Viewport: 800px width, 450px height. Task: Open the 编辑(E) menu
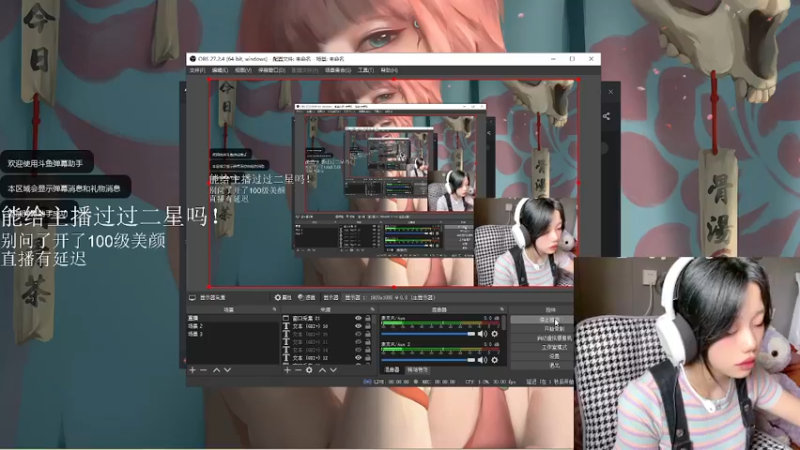(x=220, y=70)
